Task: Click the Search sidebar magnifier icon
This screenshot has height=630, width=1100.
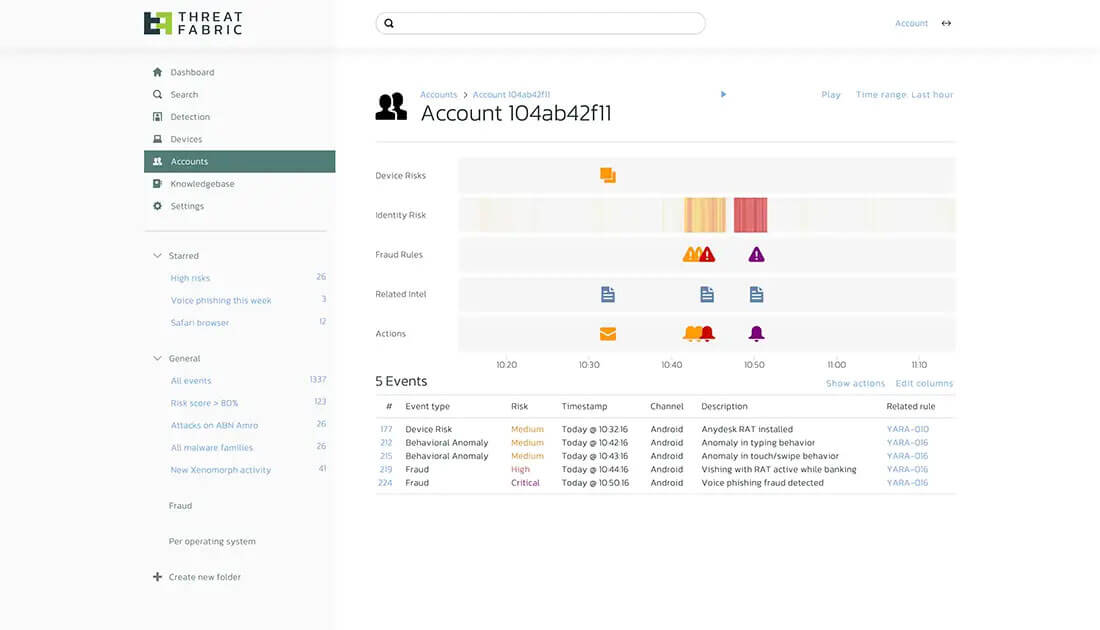Action: [x=157, y=94]
